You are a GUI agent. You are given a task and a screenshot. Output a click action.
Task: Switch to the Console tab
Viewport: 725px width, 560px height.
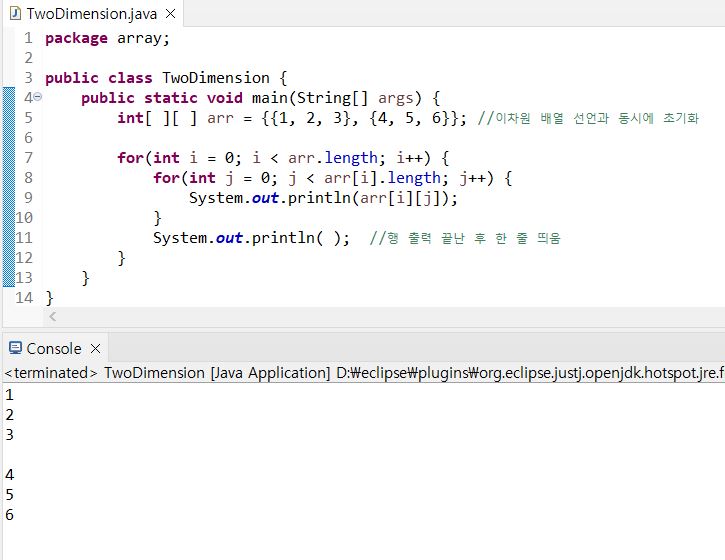(x=54, y=349)
